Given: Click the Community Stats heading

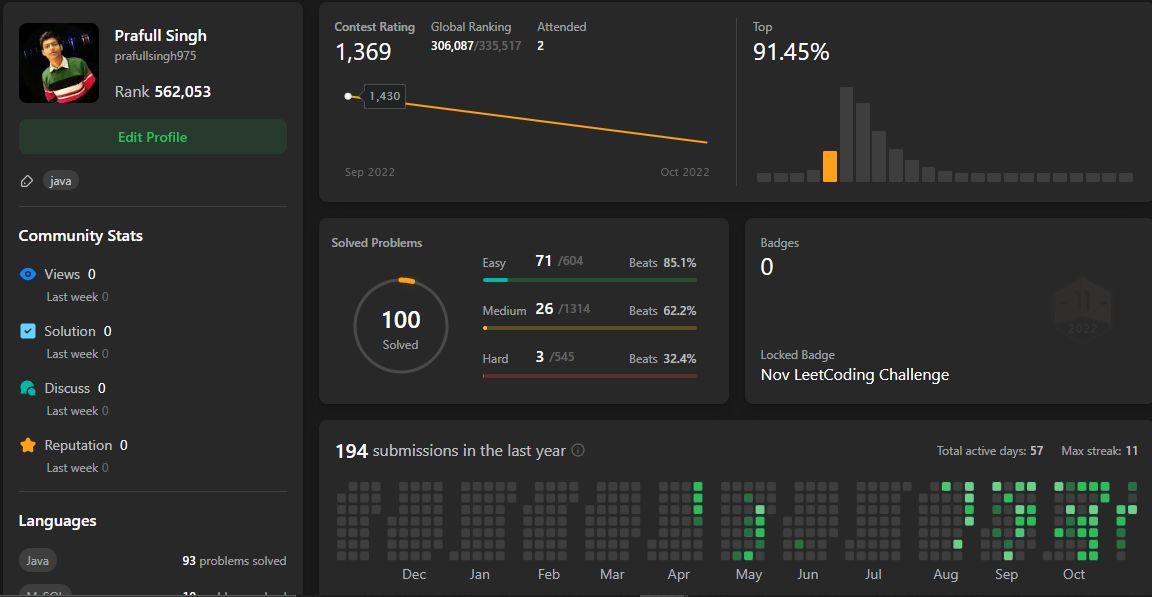Looking at the screenshot, I should 81,236.
